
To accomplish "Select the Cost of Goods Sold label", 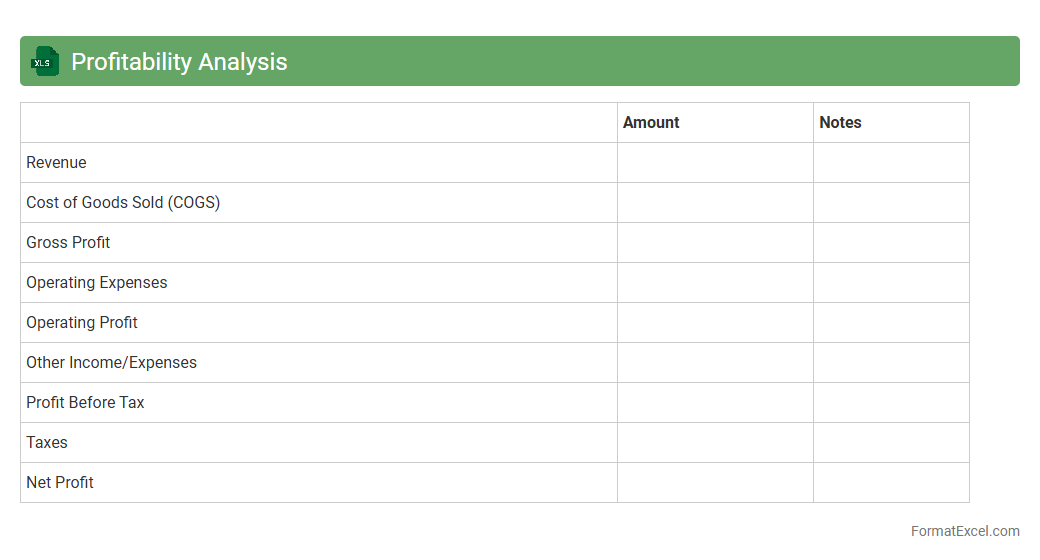I will click(123, 202).
